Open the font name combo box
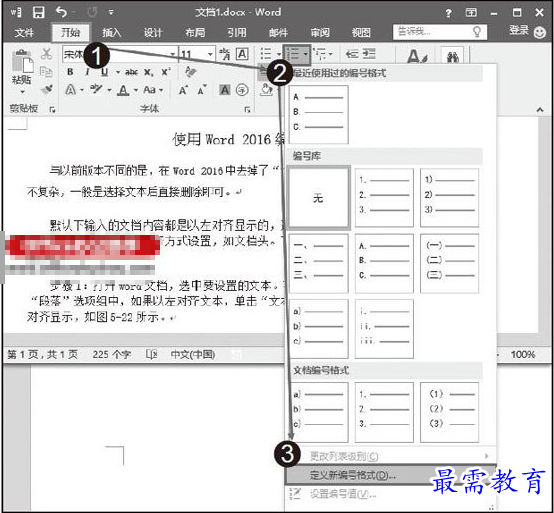This screenshot has height=513, width=554. (x=120, y=54)
